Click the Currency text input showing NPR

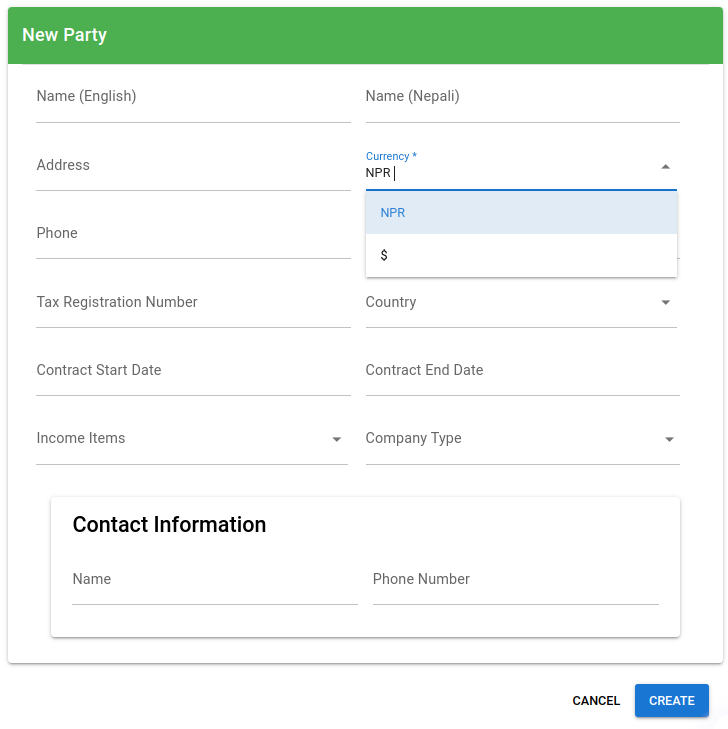click(505, 173)
